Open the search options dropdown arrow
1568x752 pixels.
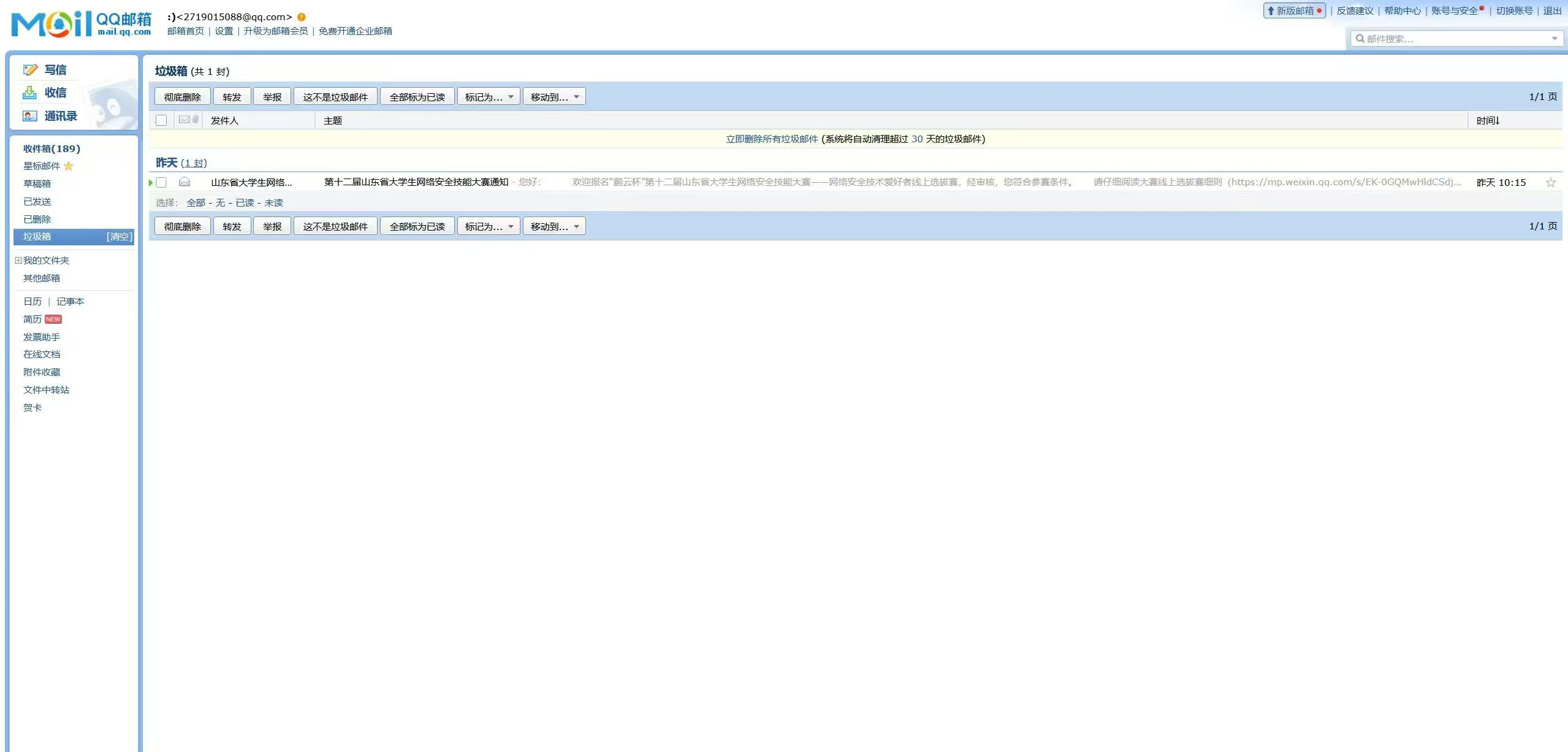(1555, 39)
